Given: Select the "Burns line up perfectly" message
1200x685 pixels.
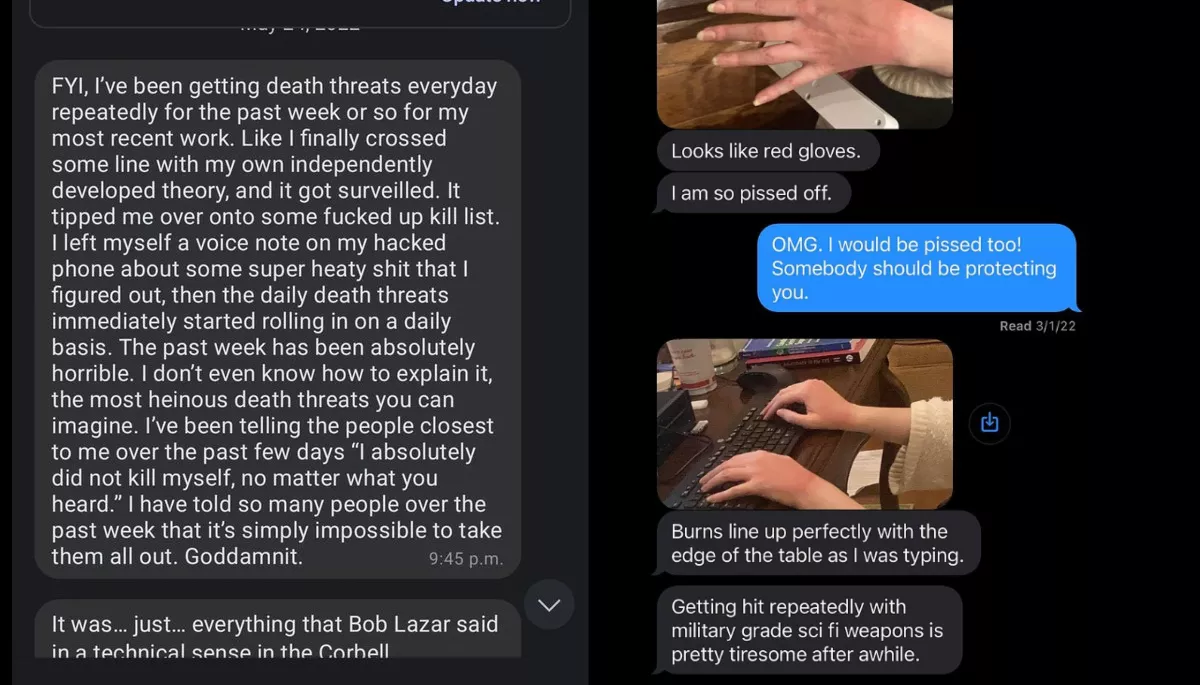Looking at the screenshot, I should pos(818,544).
